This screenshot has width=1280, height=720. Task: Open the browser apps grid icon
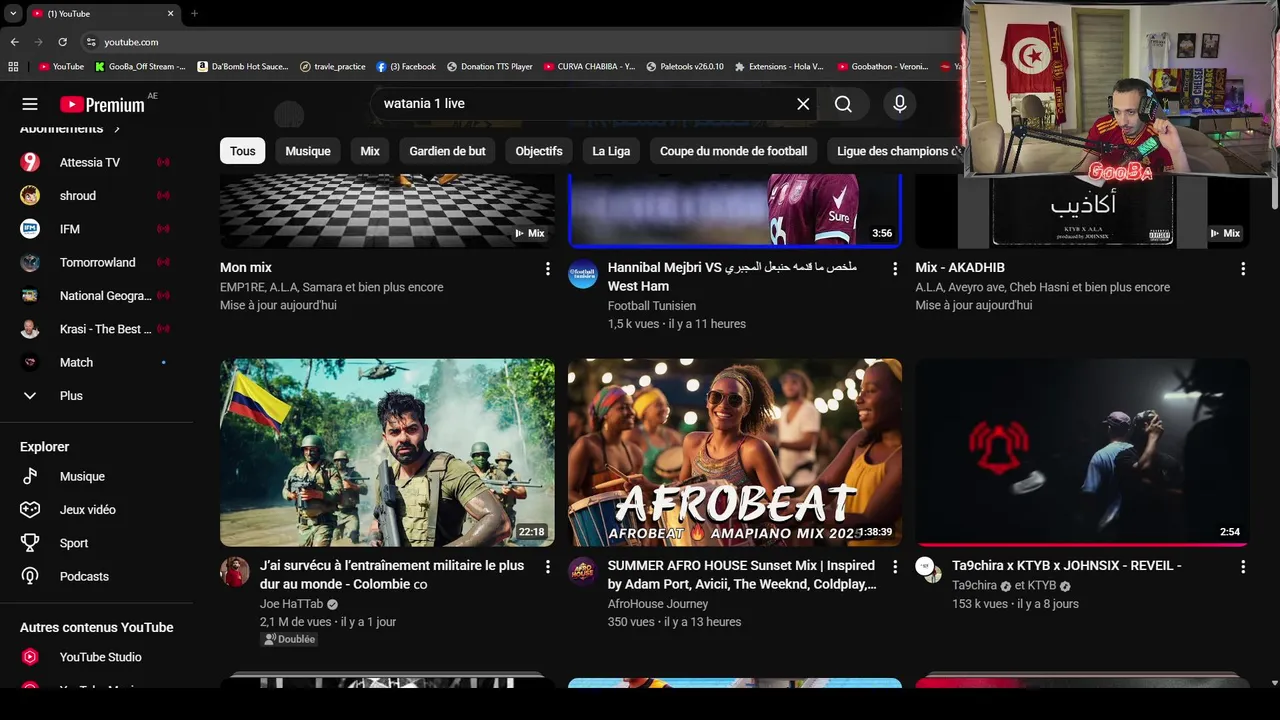click(13, 67)
